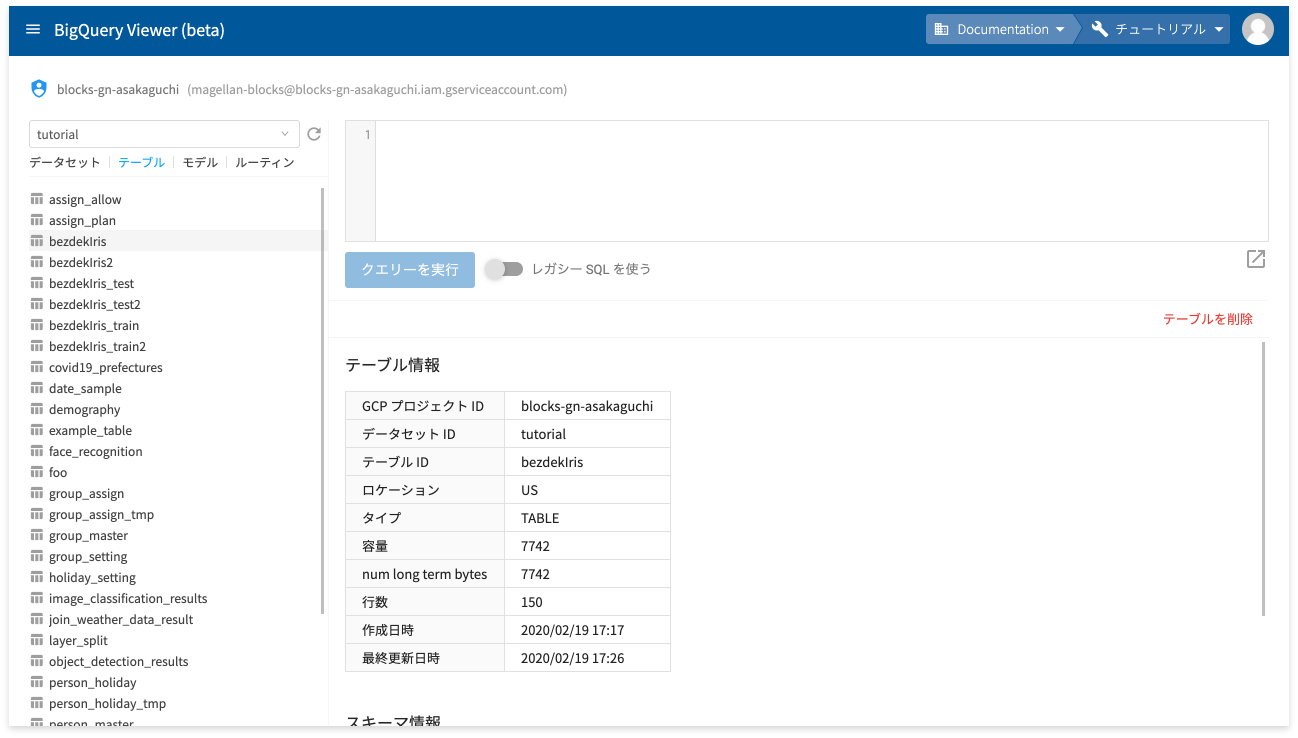1298x738 pixels.
Task: Click the ロケーション value US
Action: 587,490
